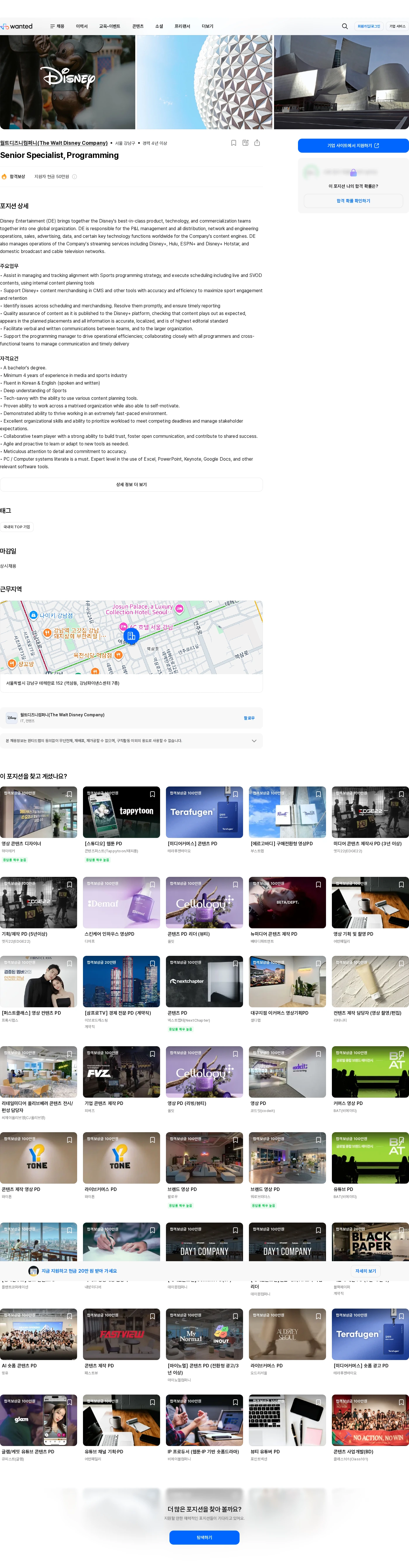Bookmark the 스킨케어 인하우스 영상PD card
The width and height of the screenshot is (409, 1568).
tap(152, 884)
